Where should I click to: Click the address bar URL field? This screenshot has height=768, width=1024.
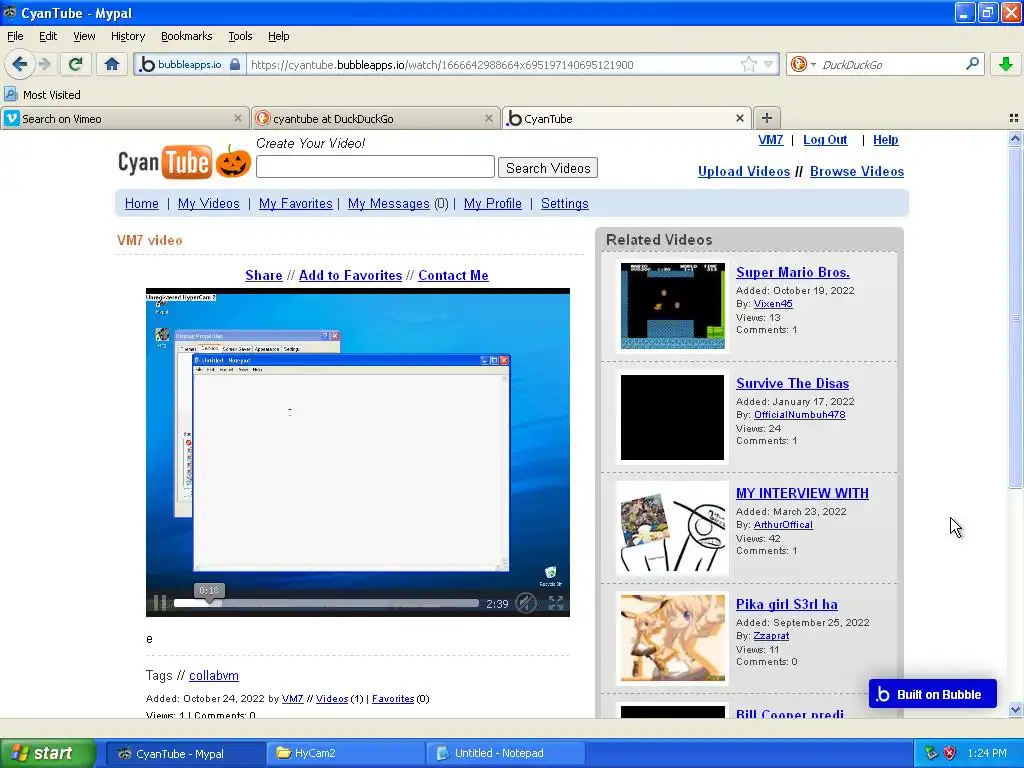(493, 65)
